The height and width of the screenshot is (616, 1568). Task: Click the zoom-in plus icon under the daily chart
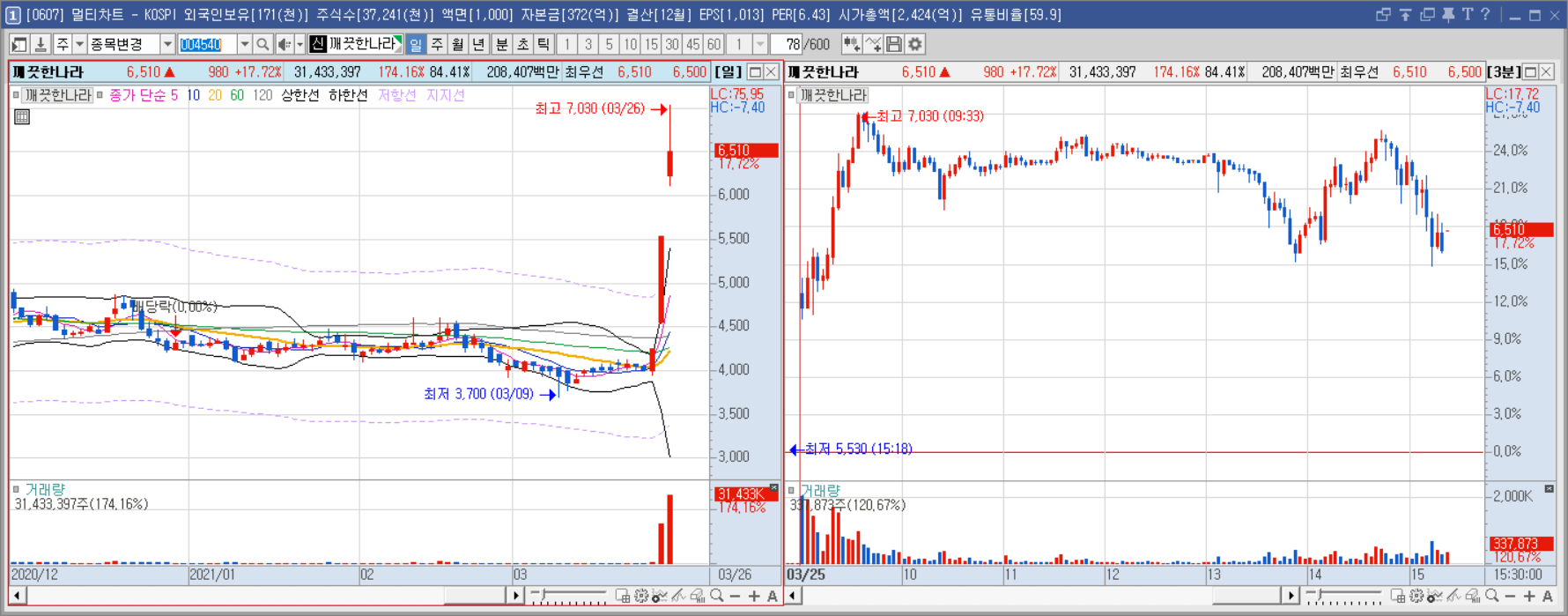point(754,597)
